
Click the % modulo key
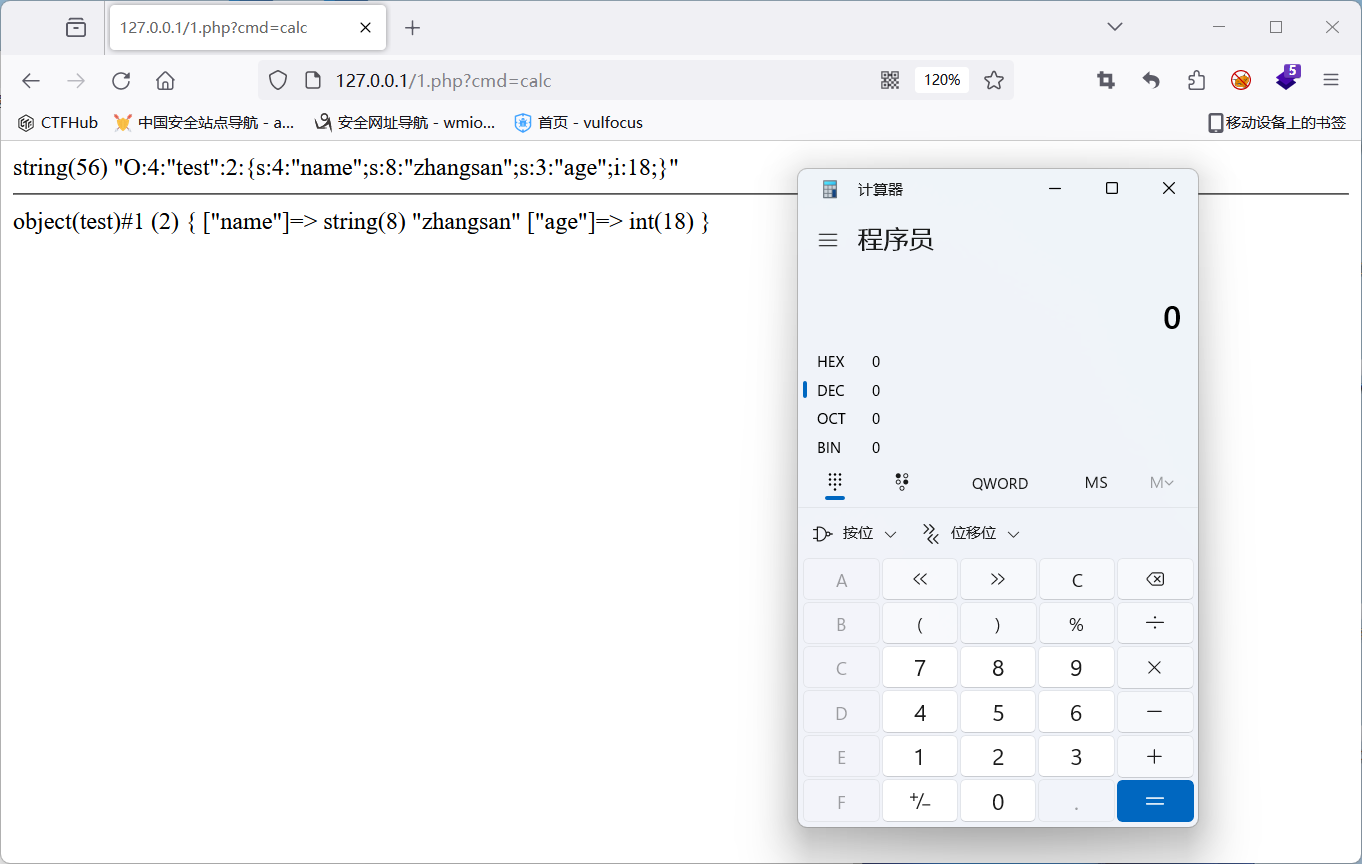[x=1077, y=624]
